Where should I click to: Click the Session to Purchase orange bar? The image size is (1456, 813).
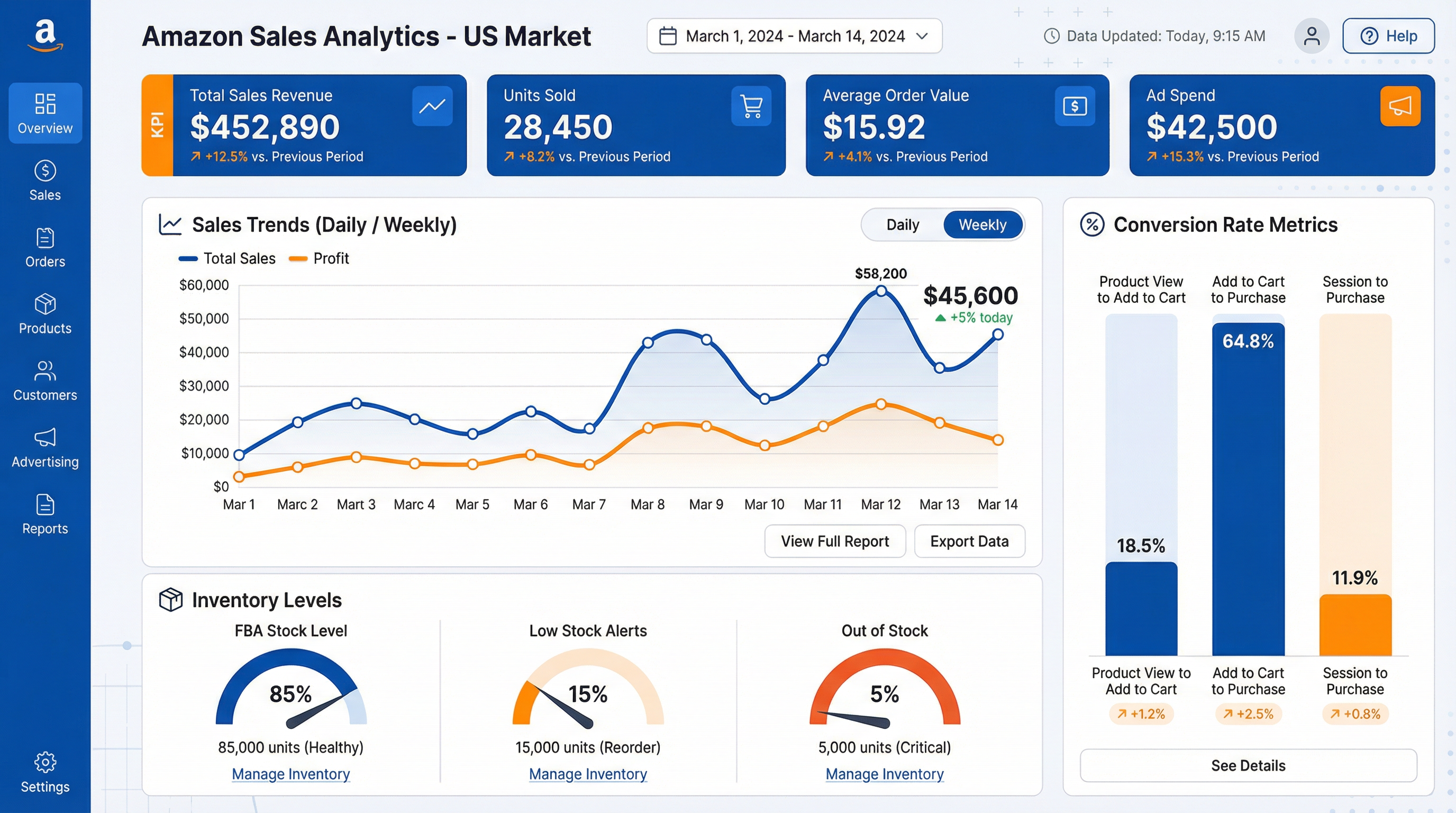pyautogui.click(x=1354, y=625)
